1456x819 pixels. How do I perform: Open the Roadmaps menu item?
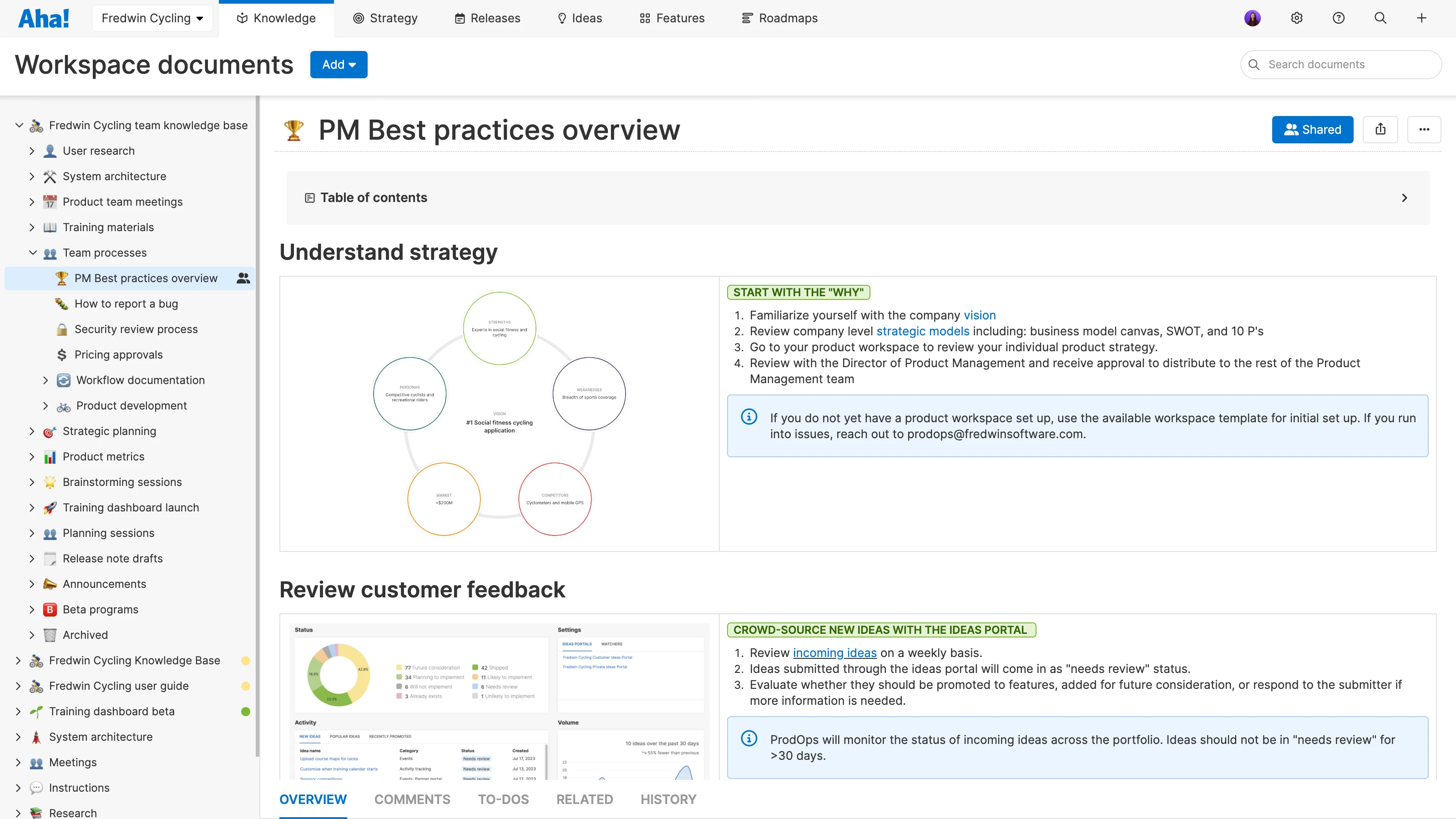(x=779, y=18)
